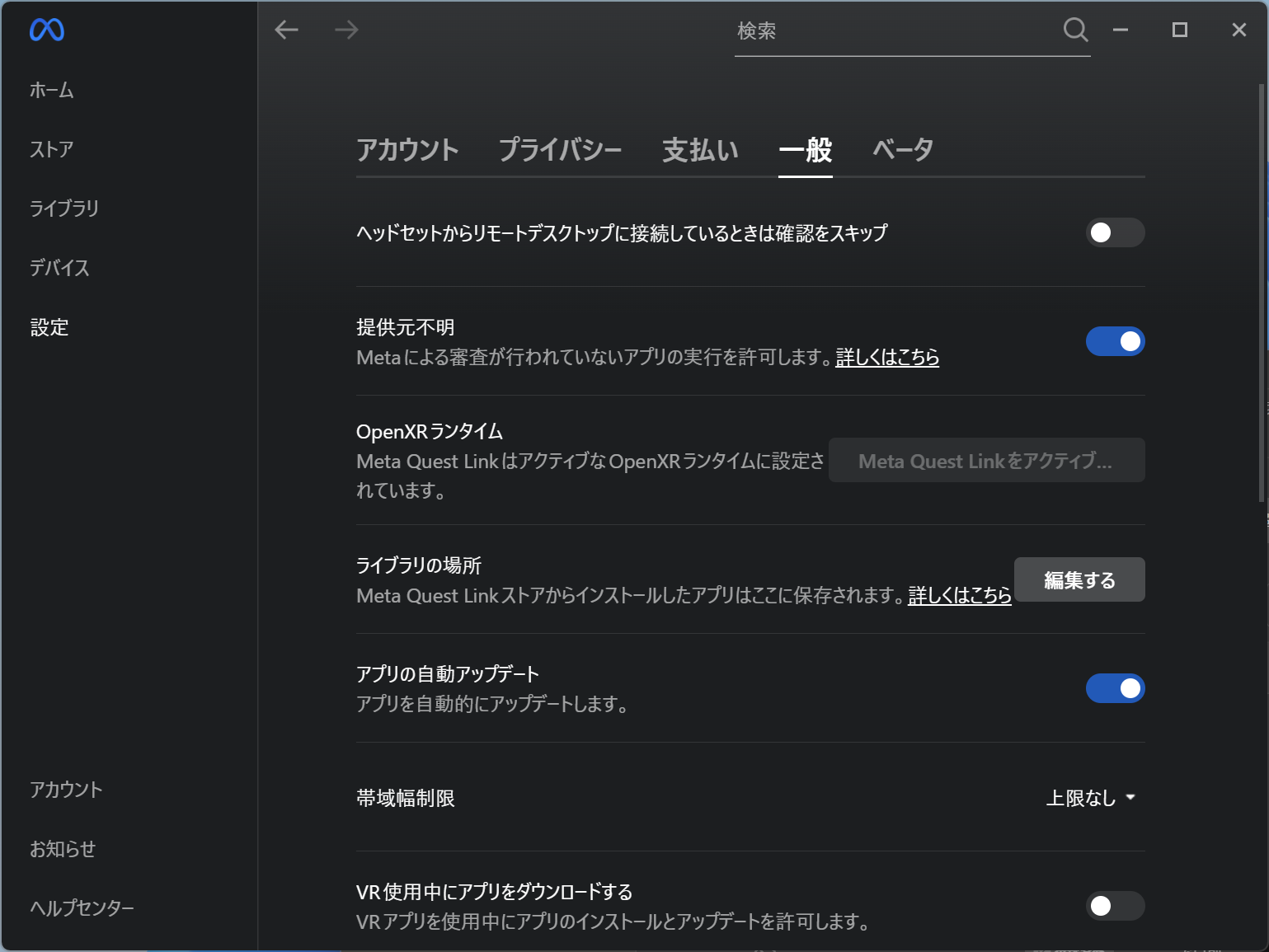Open the ベータ tab
This screenshot has height=952, width=1269.
[x=902, y=150]
